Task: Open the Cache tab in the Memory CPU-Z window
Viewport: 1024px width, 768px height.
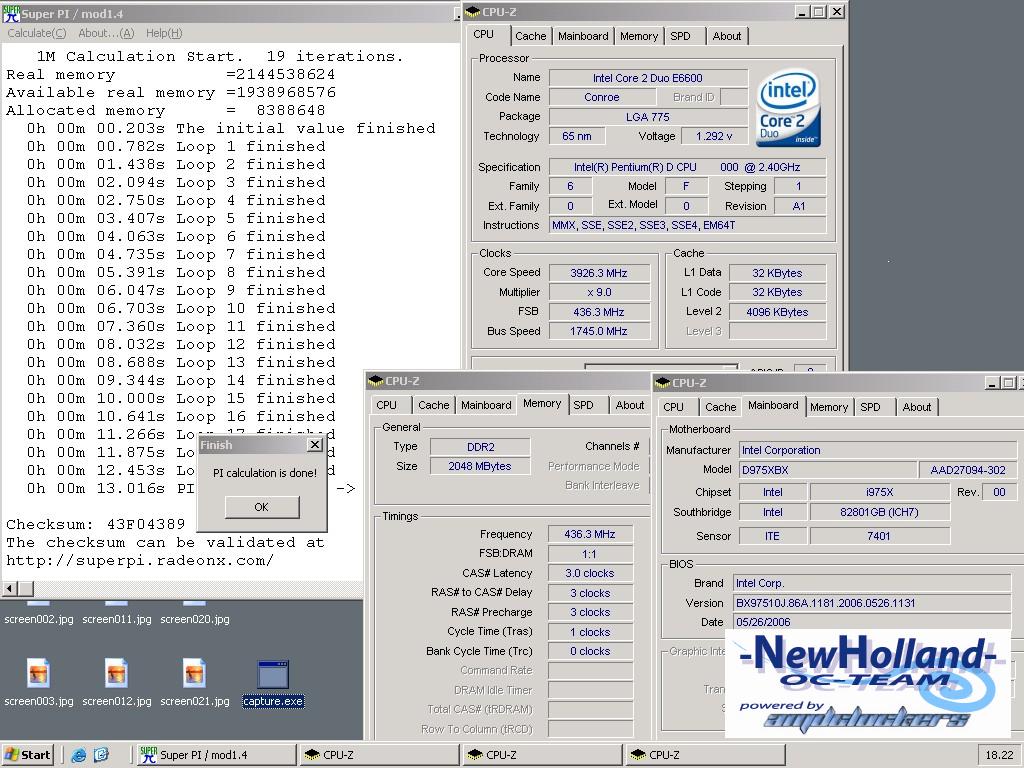Action: pyautogui.click(x=434, y=406)
